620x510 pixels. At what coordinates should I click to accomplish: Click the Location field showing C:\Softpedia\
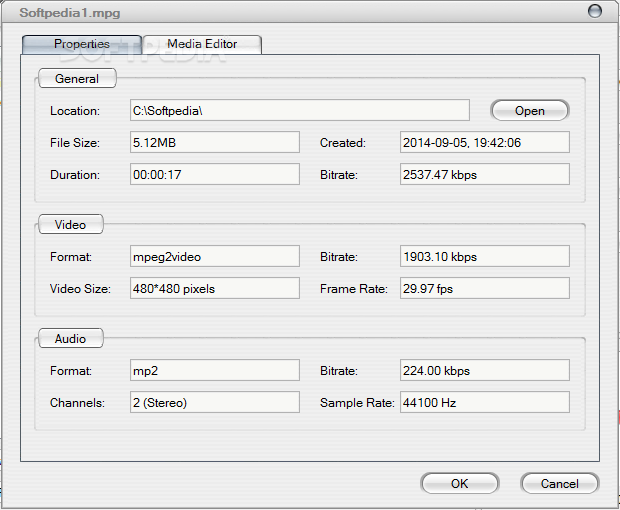coord(300,110)
